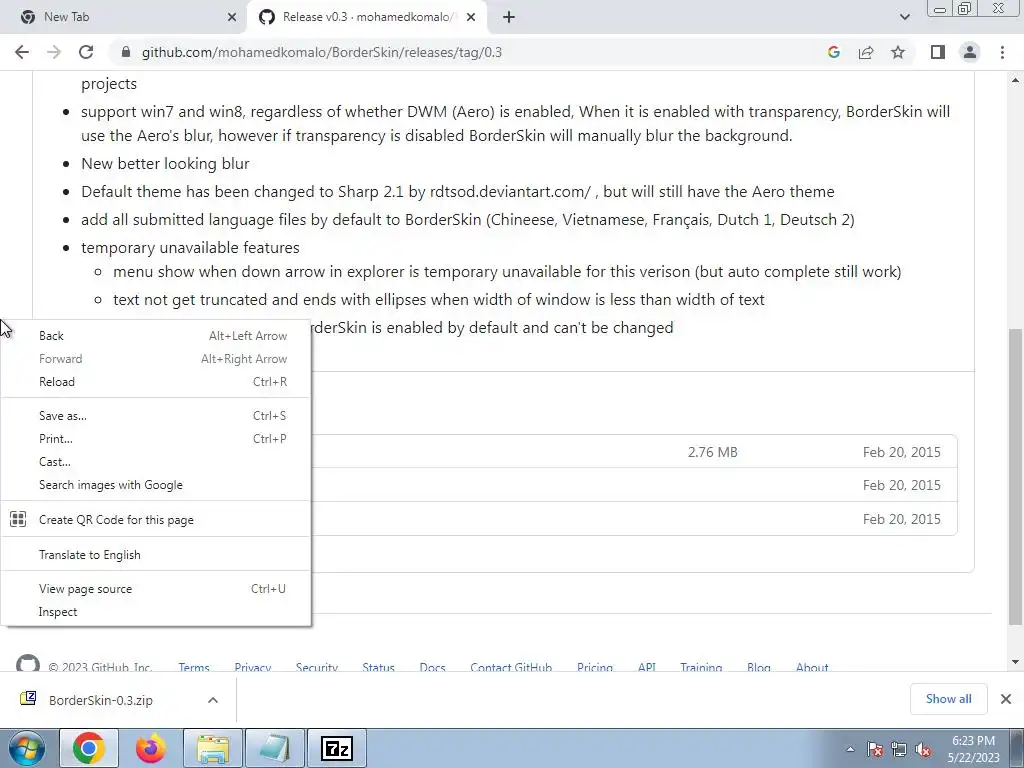Viewport: 1024px width, 768px height.
Task: Click the page vertical scrollbar thumb
Action: (x=1016, y=476)
